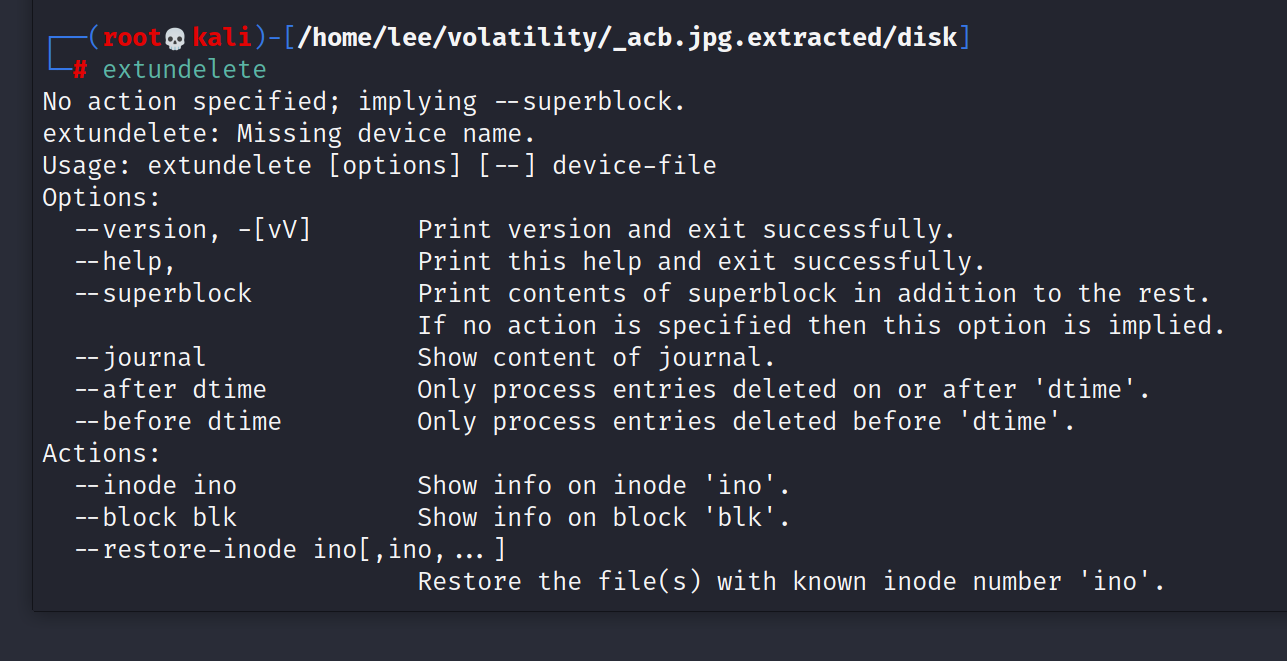
Task: Click the --superblock option in list
Action: 163,294
